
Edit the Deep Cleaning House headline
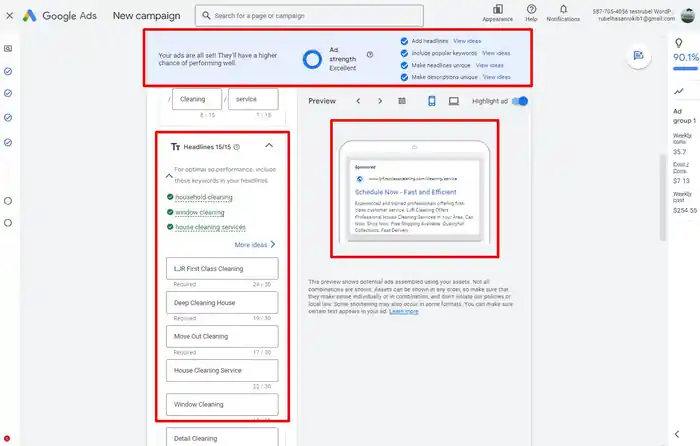[222, 303]
